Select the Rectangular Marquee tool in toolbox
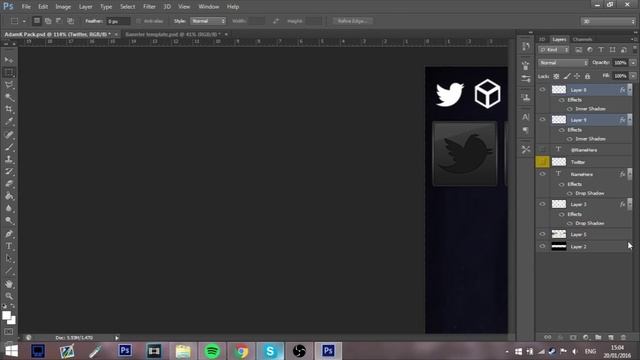Viewport: 640px width, 360px height. tap(9, 73)
